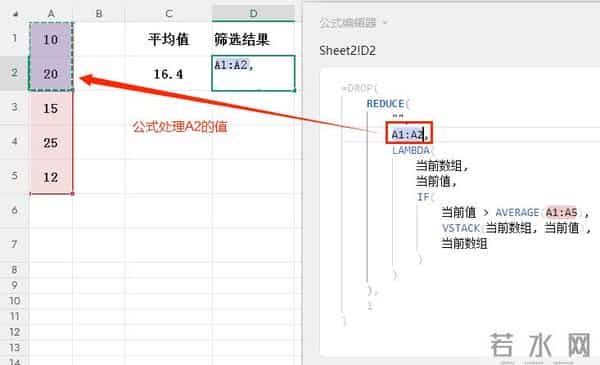This screenshot has width=600, height=365.
Task: Select row 4 header
Action: (x=14, y=142)
